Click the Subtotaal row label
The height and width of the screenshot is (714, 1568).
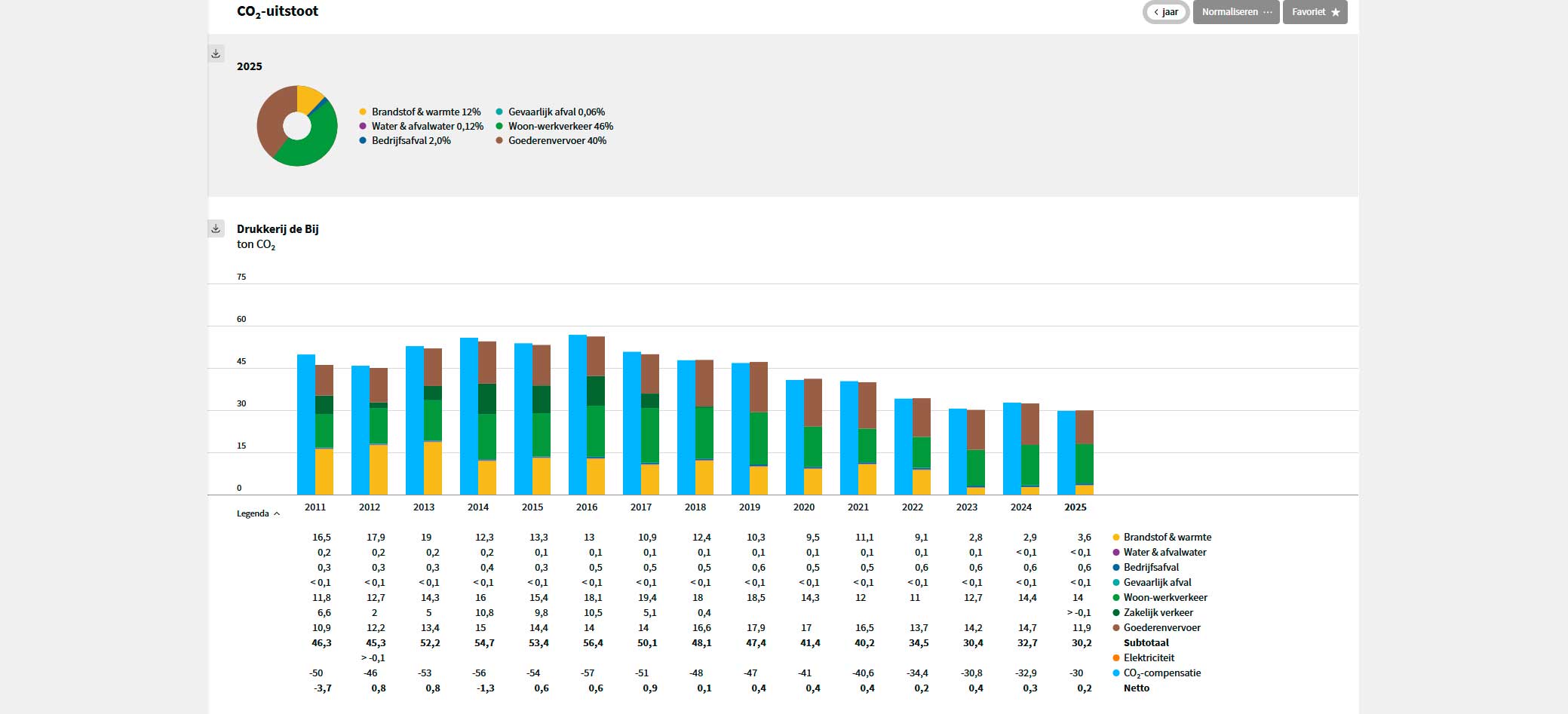pos(1146,643)
